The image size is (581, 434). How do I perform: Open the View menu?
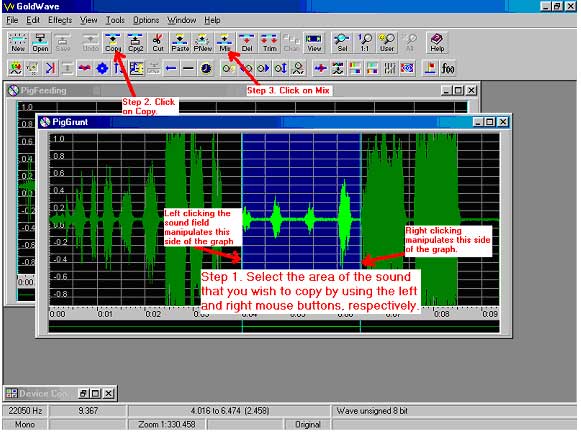(89, 20)
